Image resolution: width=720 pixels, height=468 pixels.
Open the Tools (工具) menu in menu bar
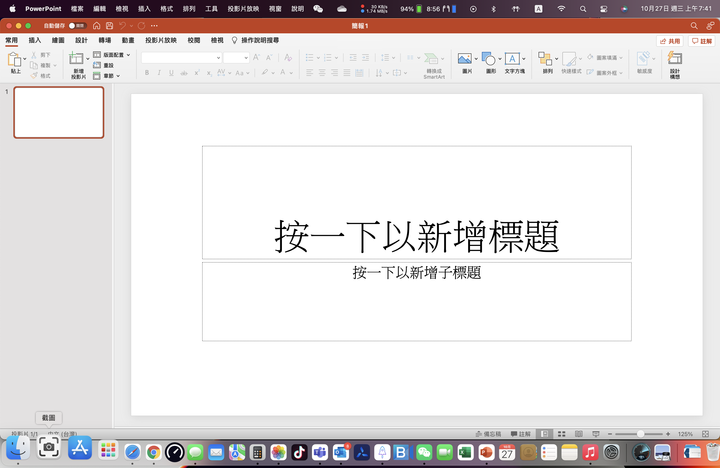[211, 9]
